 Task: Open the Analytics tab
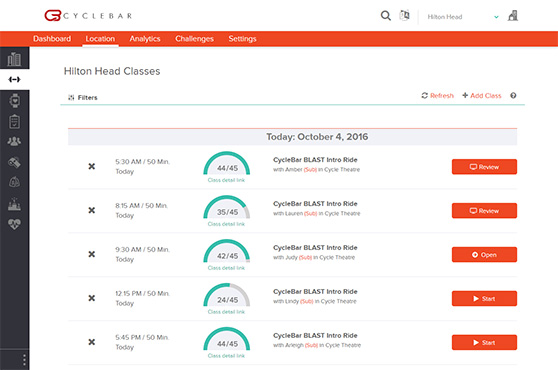(x=145, y=39)
